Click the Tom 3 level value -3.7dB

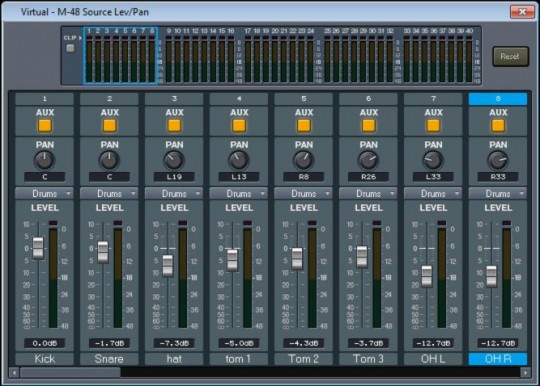368,343
